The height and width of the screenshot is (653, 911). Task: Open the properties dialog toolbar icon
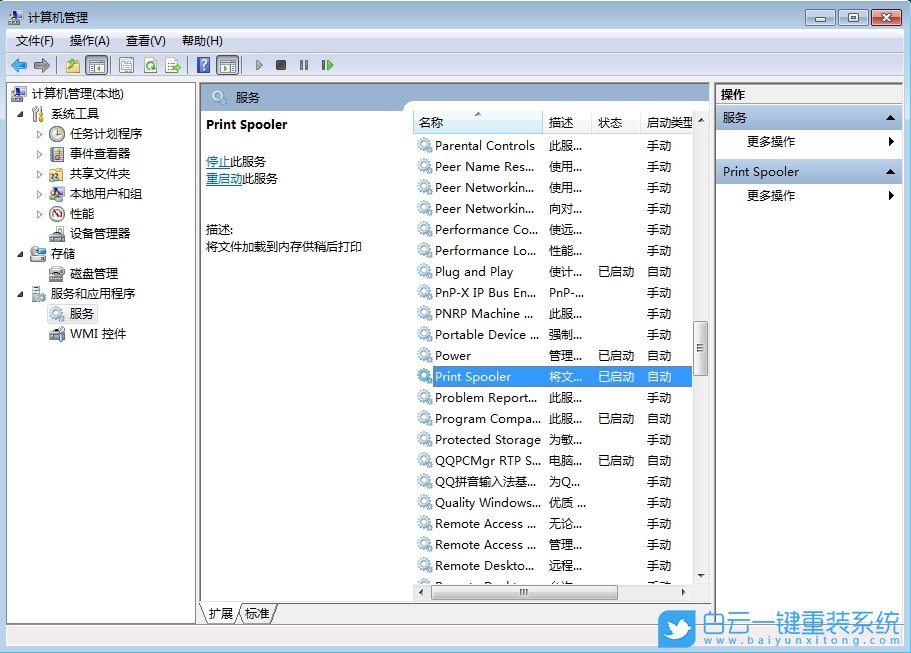(x=125, y=64)
